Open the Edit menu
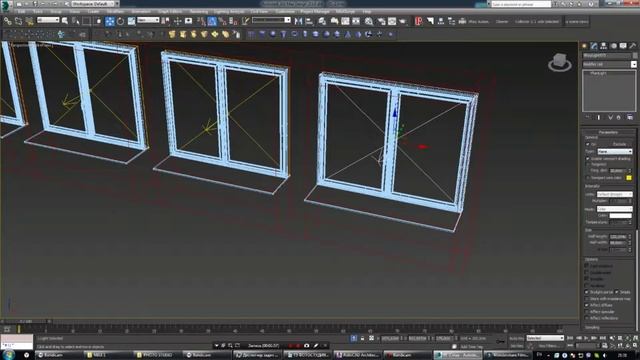 (x=21, y=11)
